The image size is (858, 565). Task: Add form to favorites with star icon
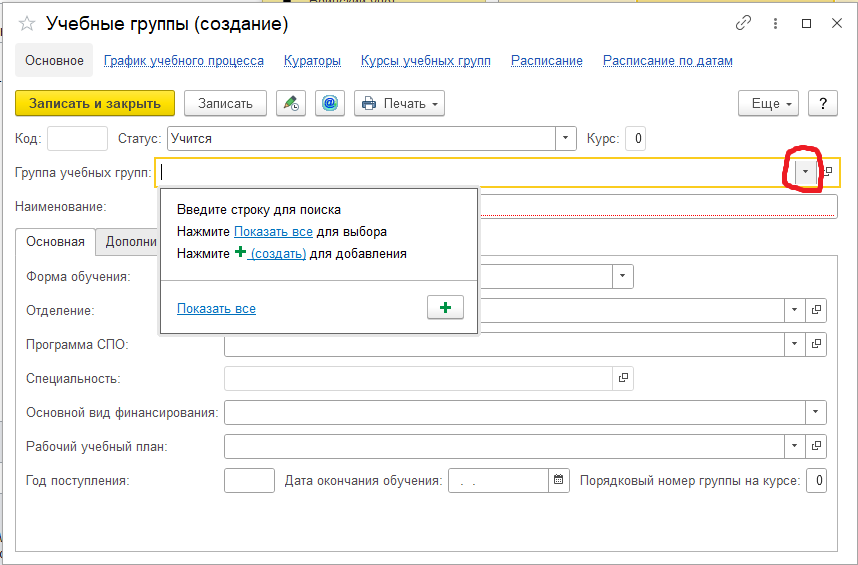(x=27, y=23)
